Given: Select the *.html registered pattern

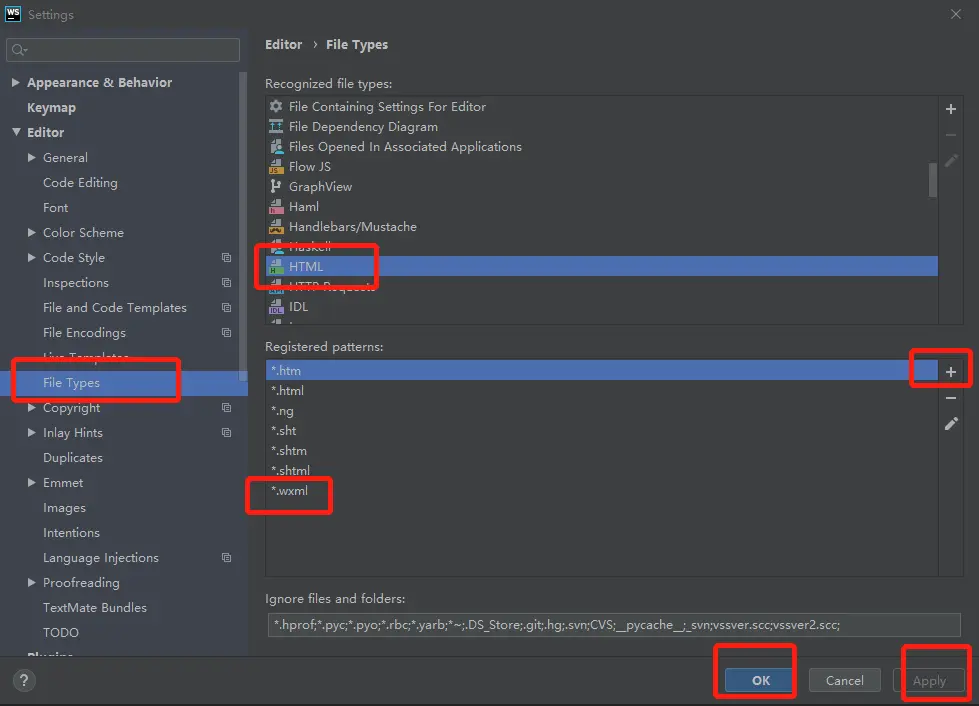Looking at the screenshot, I should pyautogui.click(x=601, y=391).
